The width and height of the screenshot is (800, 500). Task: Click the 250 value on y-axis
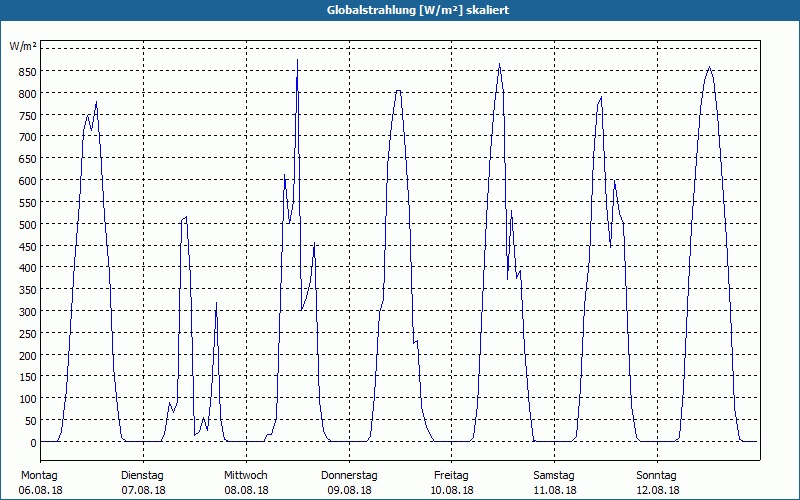pyautogui.click(x=28, y=334)
